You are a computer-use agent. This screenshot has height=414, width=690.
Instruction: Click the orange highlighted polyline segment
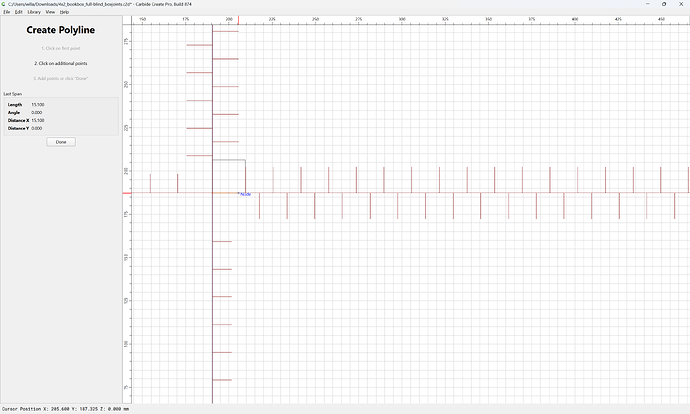coord(225,193)
